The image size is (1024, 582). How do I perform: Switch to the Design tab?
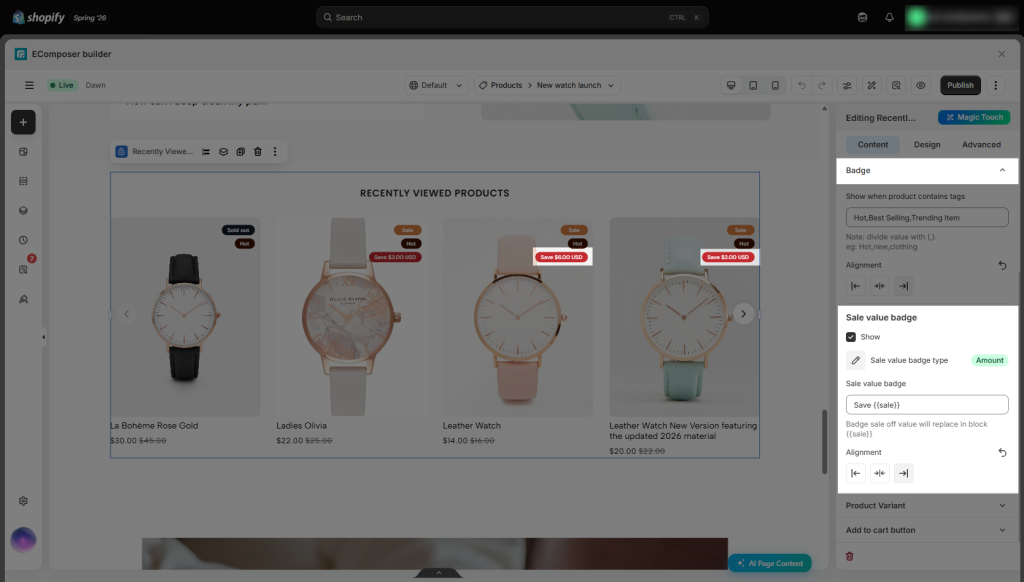tap(927, 144)
